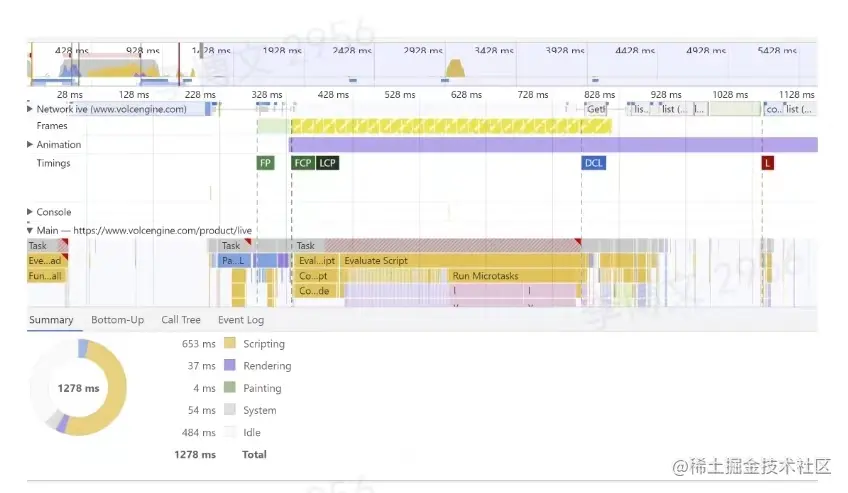The height and width of the screenshot is (493, 848).
Task: Click the purple Animation bar
Action: pyautogui.click(x=553, y=144)
